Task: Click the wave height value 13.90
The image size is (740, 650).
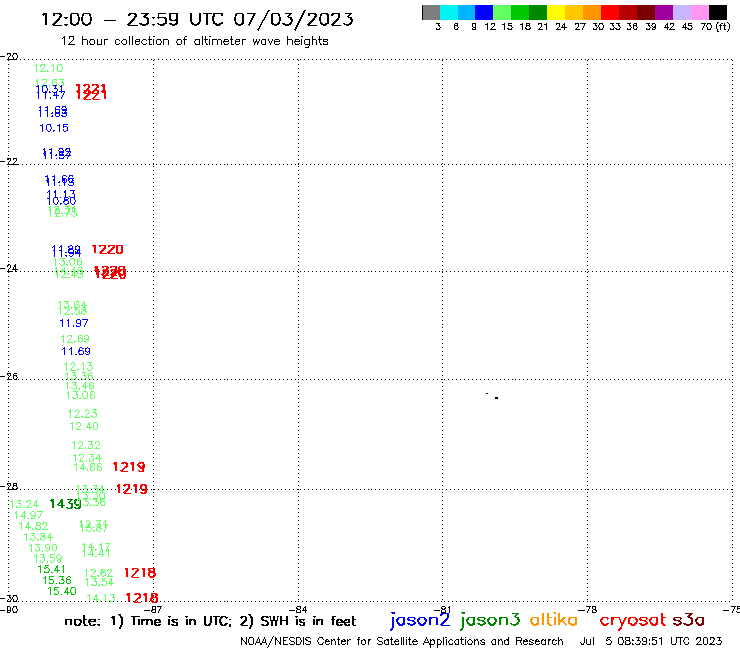Action: point(43,548)
